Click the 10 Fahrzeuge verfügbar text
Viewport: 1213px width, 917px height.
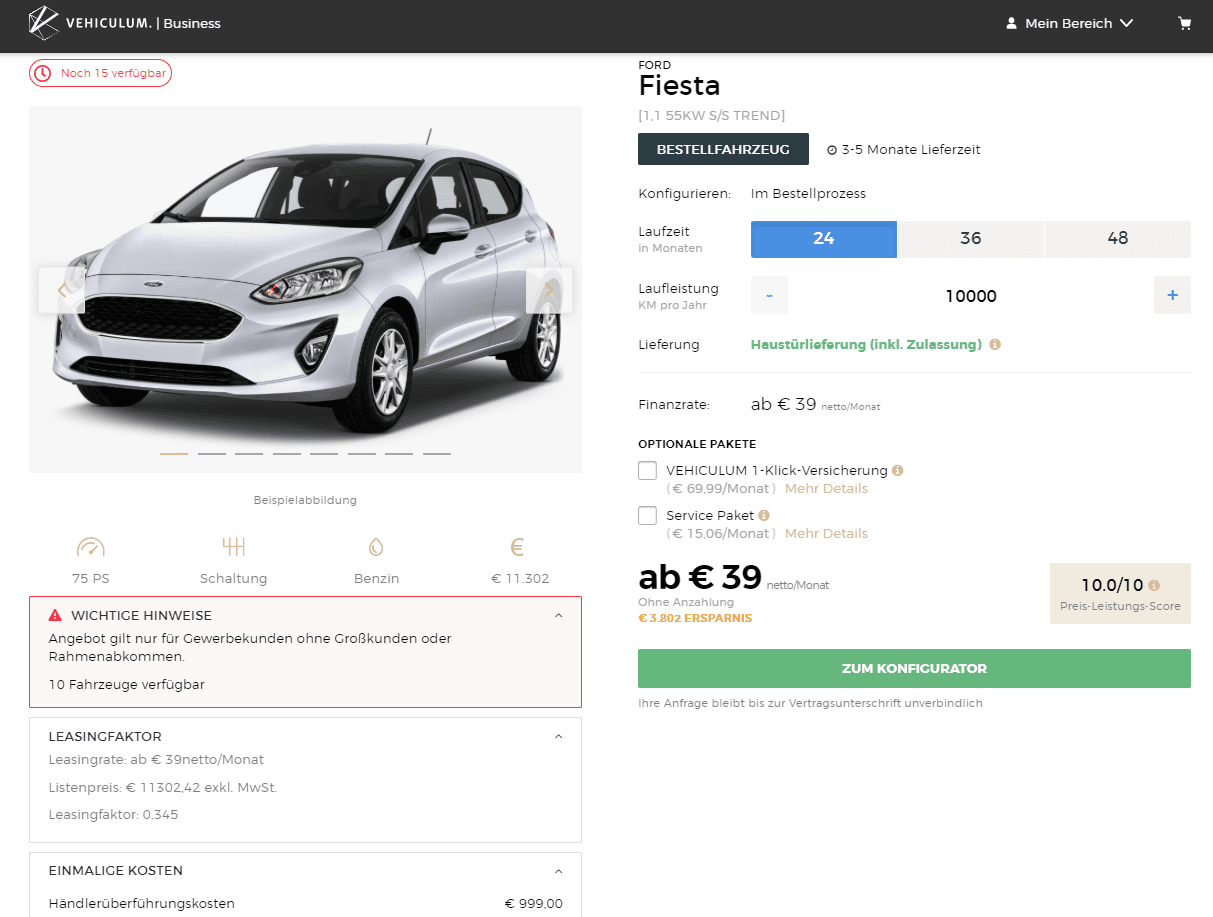coord(126,685)
